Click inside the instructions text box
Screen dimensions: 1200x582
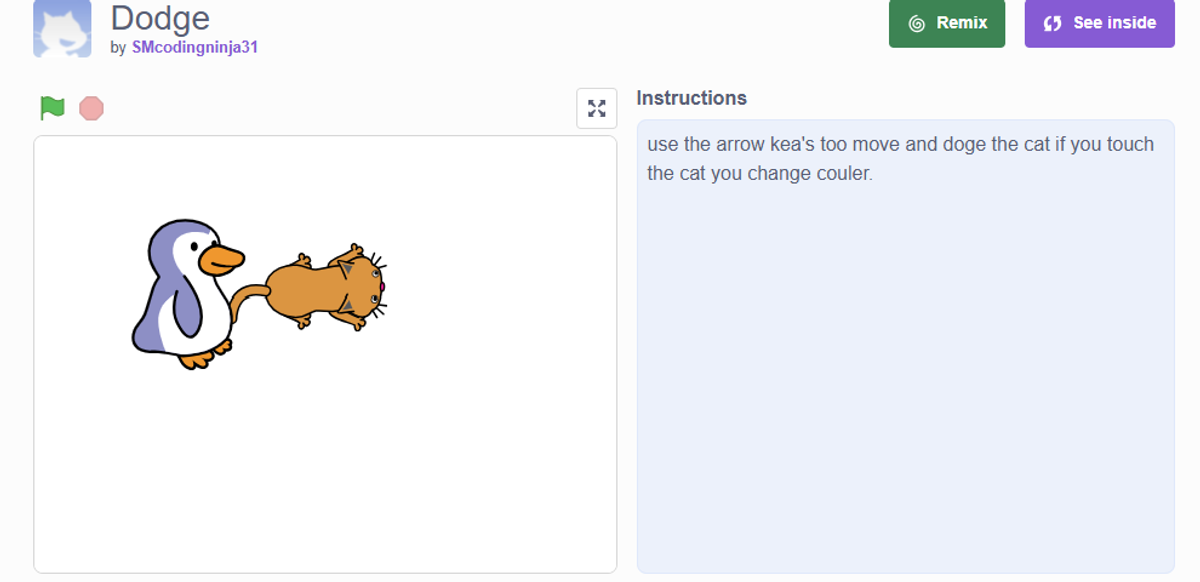coord(905,350)
